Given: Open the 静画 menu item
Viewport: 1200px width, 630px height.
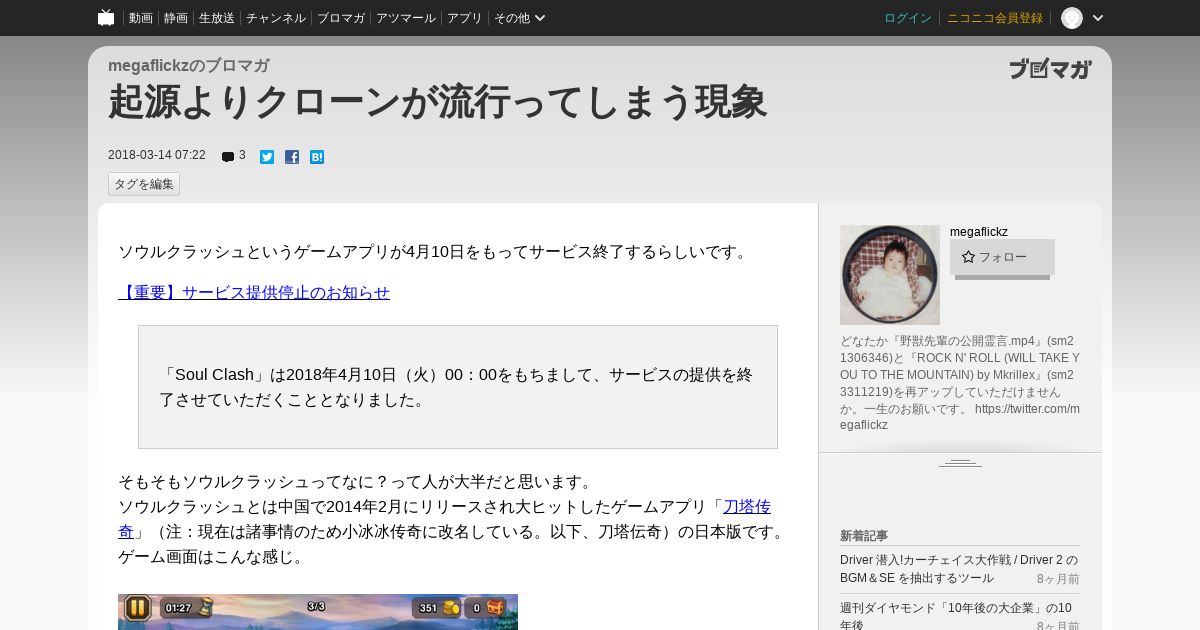Looking at the screenshot, I should [x=176, y=18].
